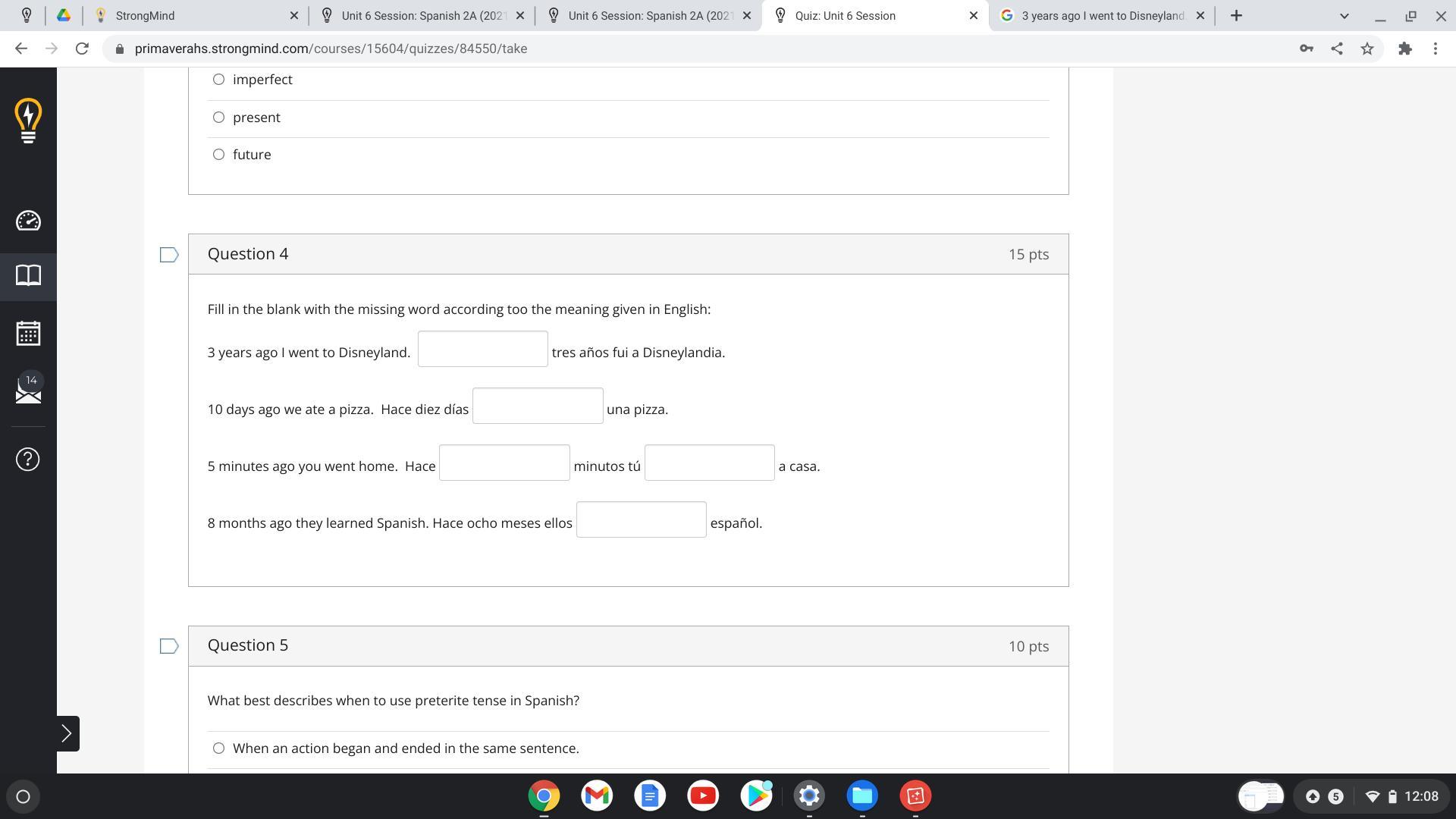Open the Help question mark icon
Viewport: 1456px width, 819px height.
tap(28, 459)
